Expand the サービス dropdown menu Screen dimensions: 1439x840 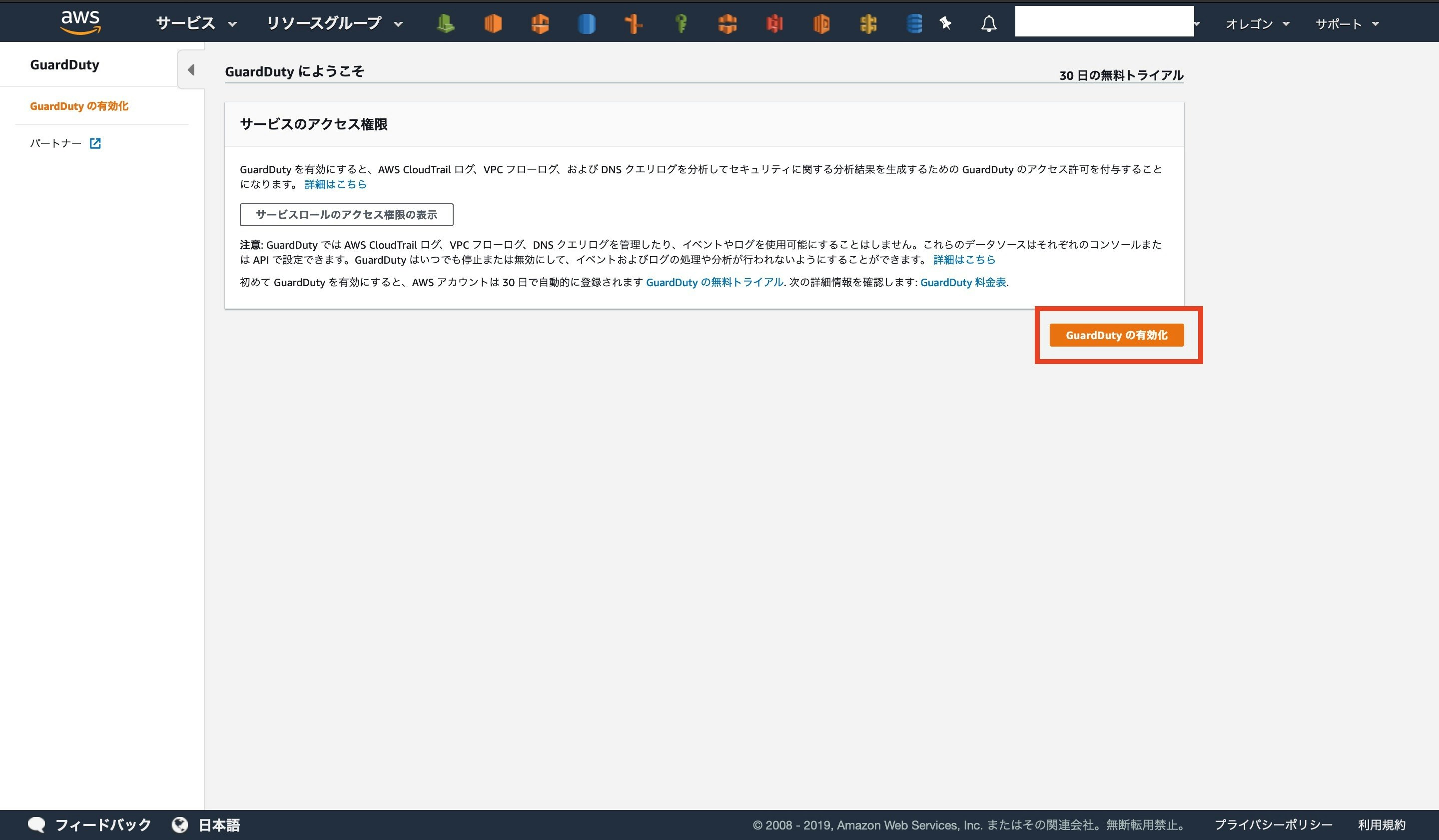click(x=196, y=23)
